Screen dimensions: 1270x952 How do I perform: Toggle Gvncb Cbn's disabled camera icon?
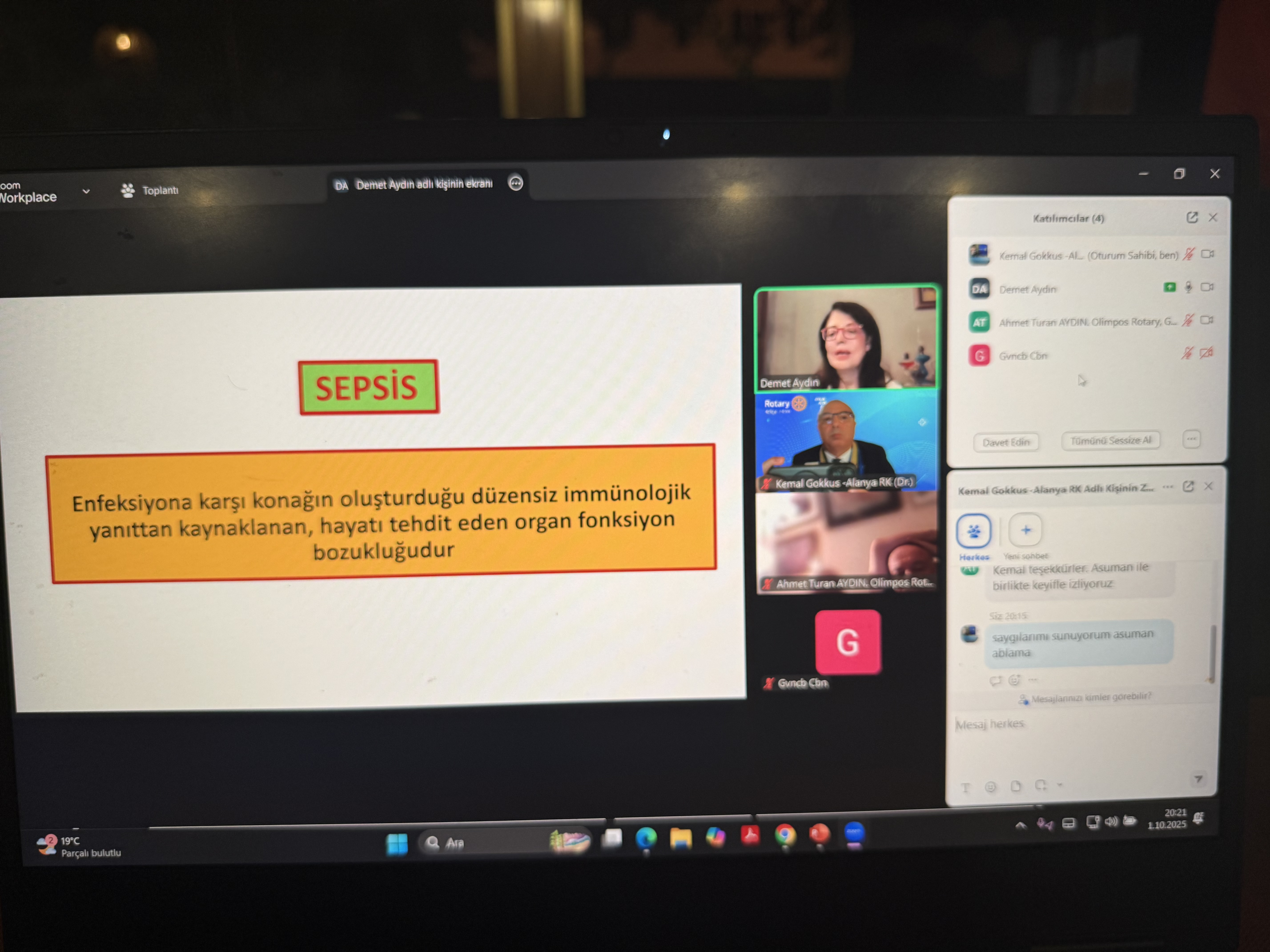pos(1206,353)
